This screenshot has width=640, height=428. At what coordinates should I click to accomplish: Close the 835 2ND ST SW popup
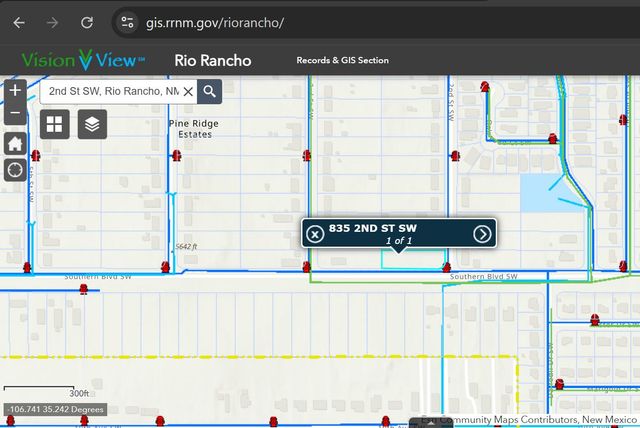pos(314,234)
